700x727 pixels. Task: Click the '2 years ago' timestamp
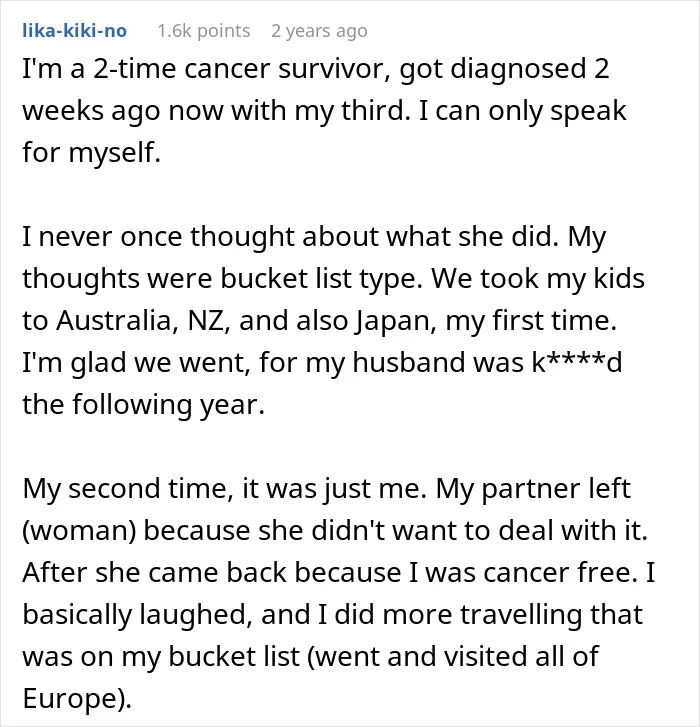319,31
